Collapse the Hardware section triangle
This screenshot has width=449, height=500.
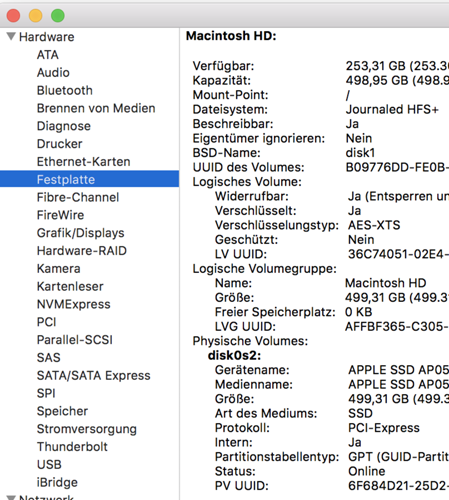(11, 36)
